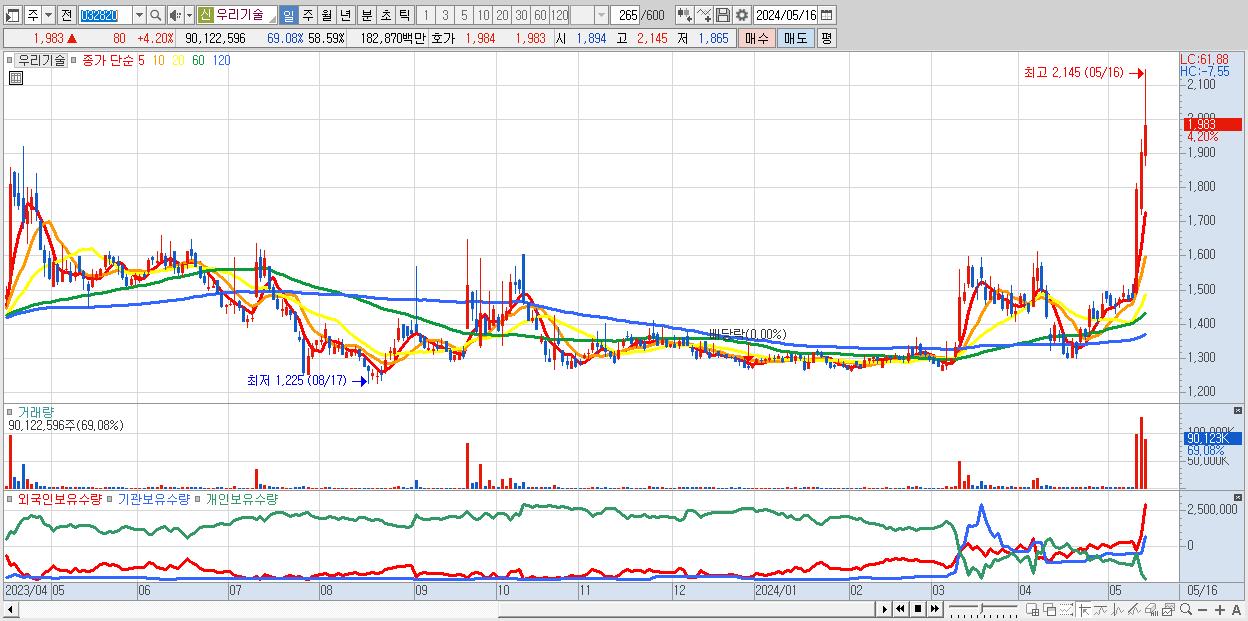Image resolution: width=1248 pixels, height=621 pixels.
Task: Open the dropdown next to speaker icon
Action: tap(189, 15)
